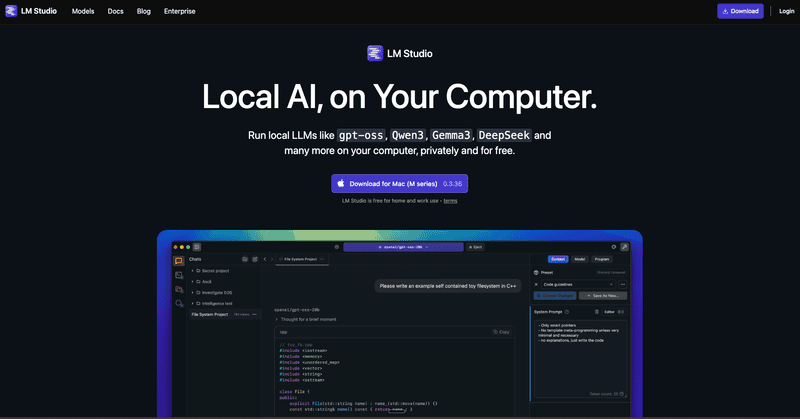Click the Apple icon on the download button
The height and width of the screenshot is (419, 800).
pos(341,183)
